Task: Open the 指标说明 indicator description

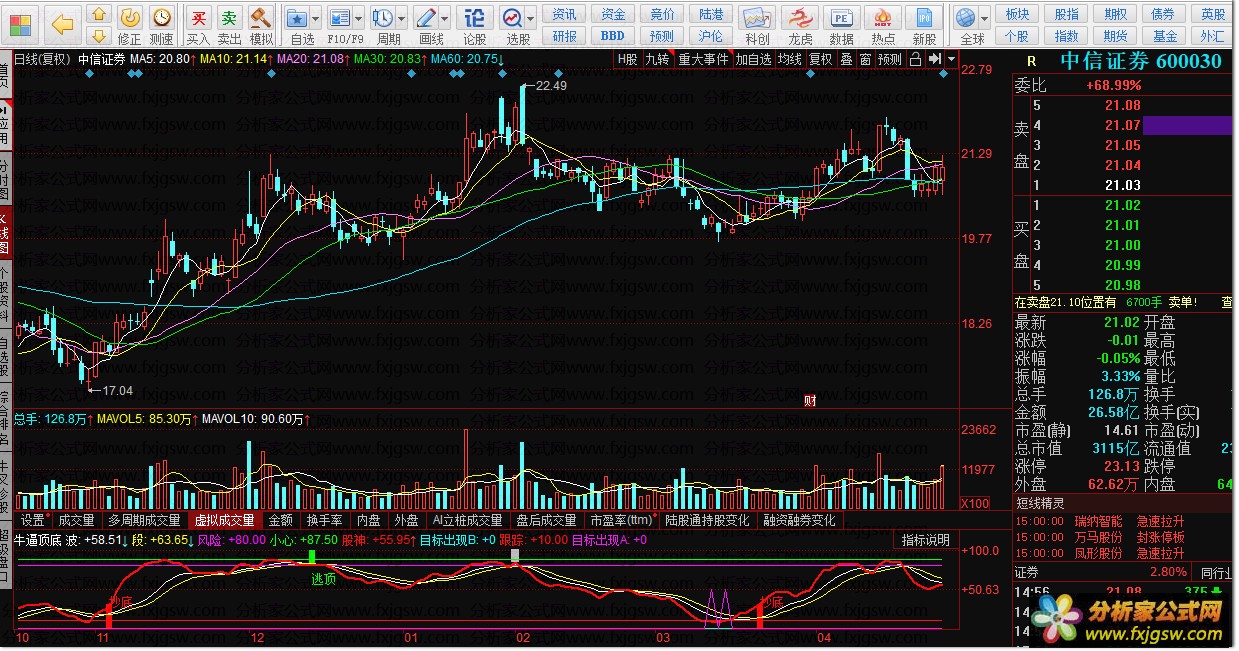Action: [x=925, y=540]
